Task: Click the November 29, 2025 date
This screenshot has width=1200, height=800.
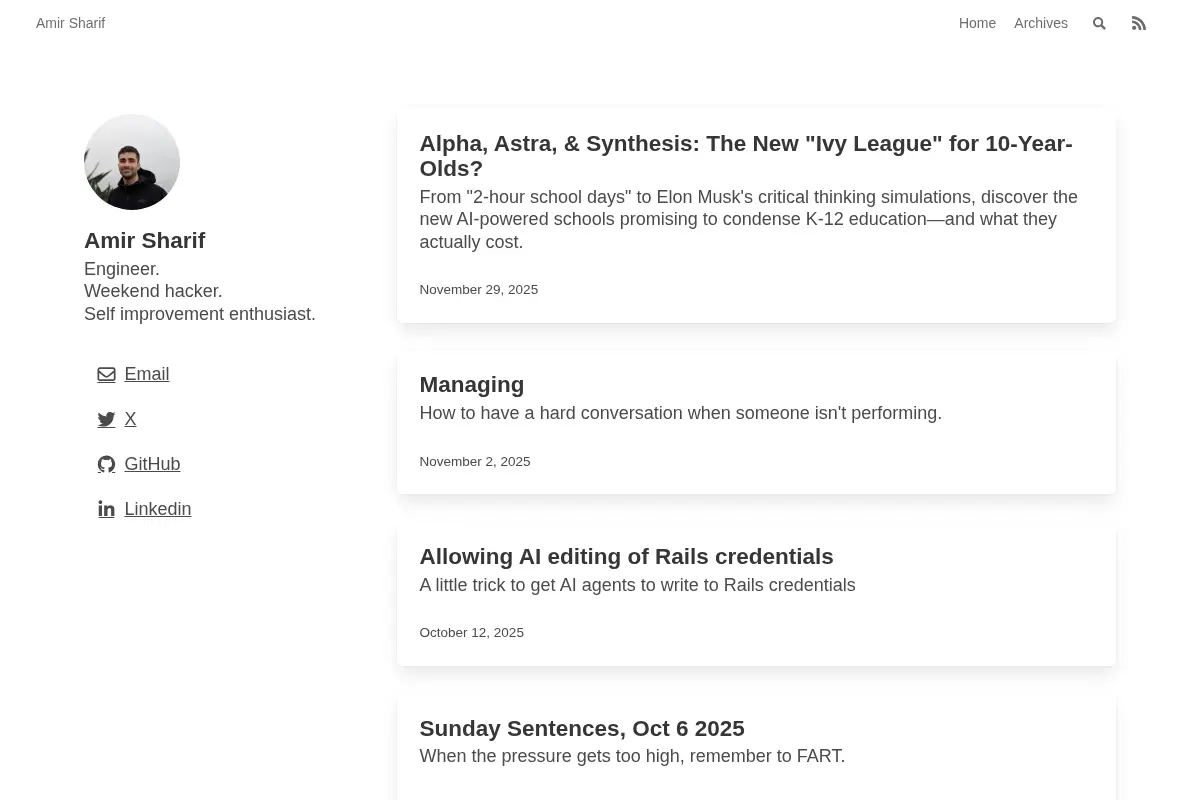Action: click(478, 290)
